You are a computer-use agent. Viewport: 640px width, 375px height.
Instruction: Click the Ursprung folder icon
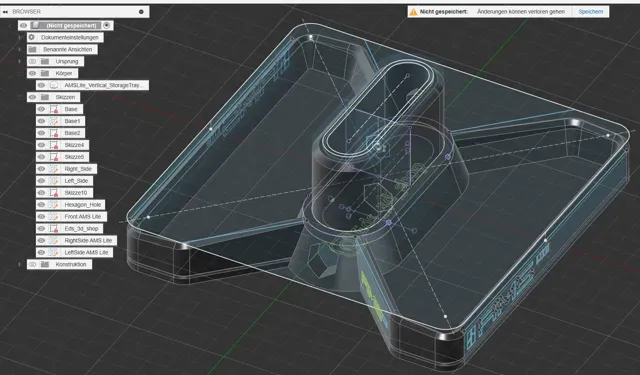click(45, 61)
